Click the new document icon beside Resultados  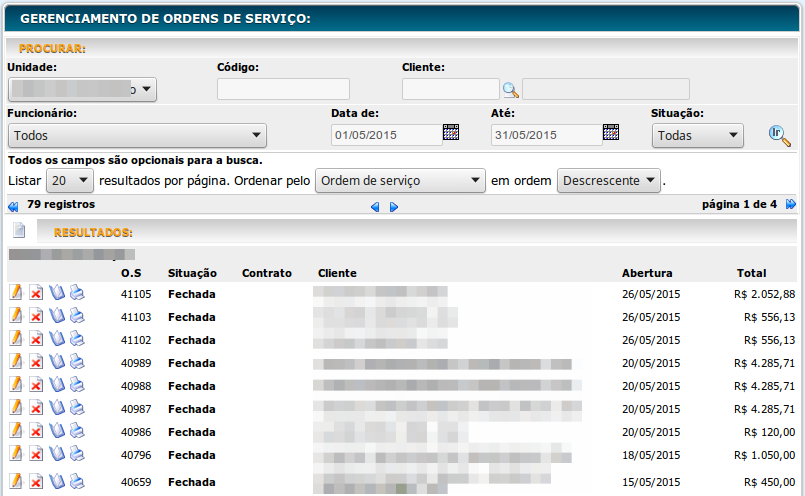pyautogui.click(x=19, y=231)
